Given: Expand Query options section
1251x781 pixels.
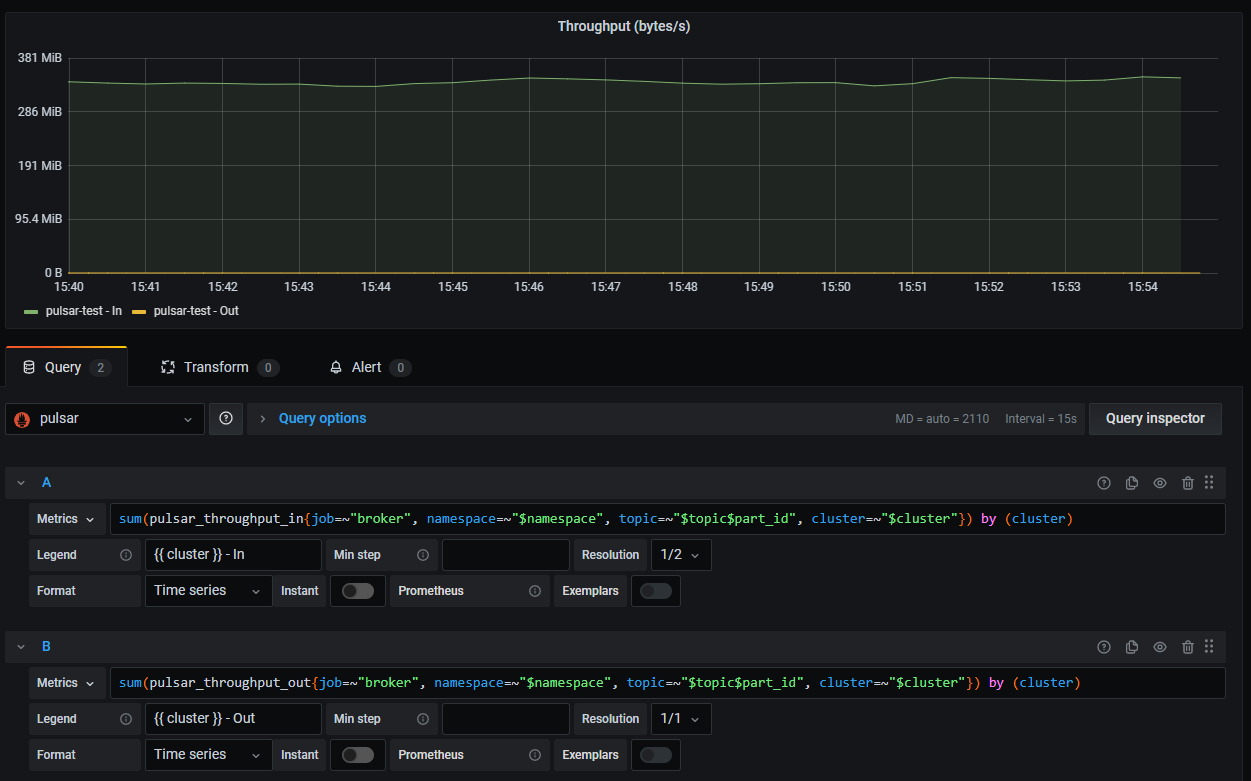Looking at the screenshot, I should 322,419.
